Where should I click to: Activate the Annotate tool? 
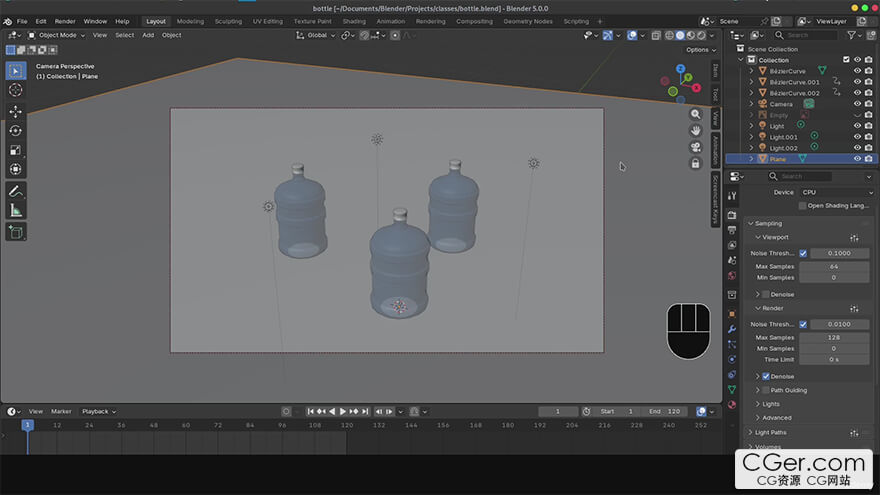pyautogui.click(x=15, y=190)
